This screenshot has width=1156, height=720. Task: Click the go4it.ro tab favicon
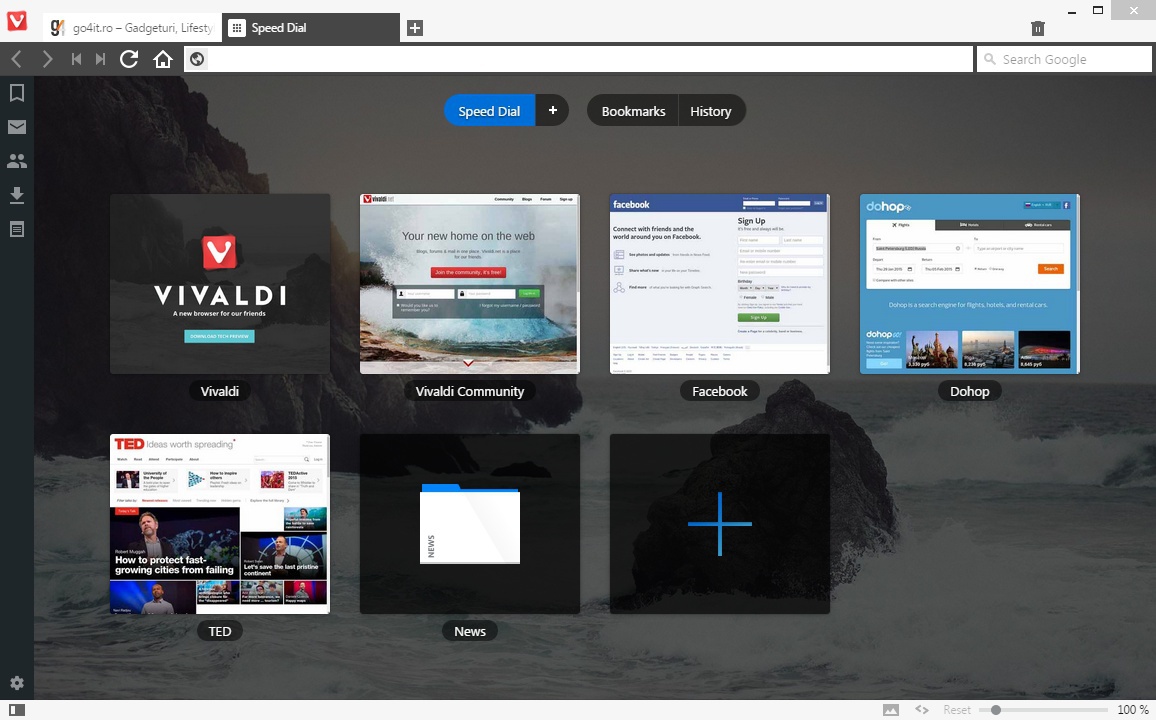click(58, 28)
